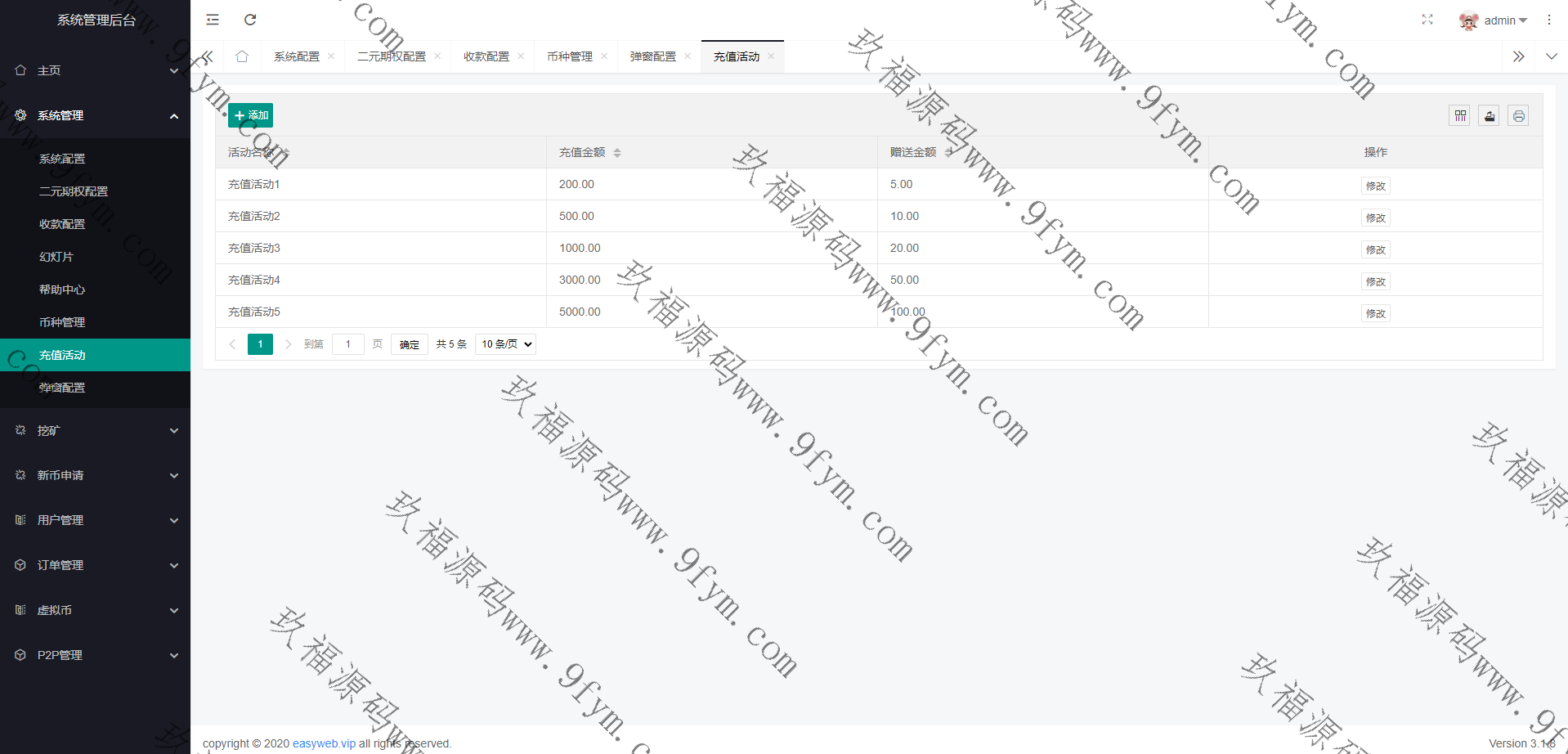Click the sidebar collapse icon in header
Screen dimensions: 1568x754
point(213,20)
